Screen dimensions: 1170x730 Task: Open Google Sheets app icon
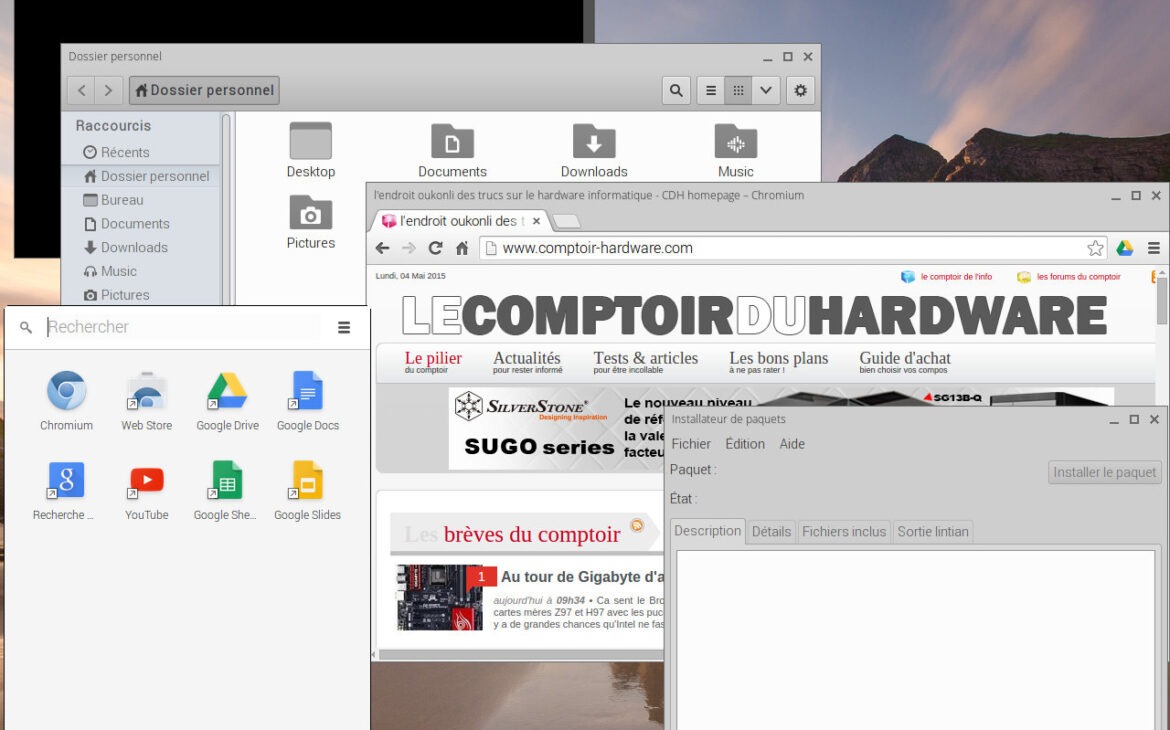point(226,481)
